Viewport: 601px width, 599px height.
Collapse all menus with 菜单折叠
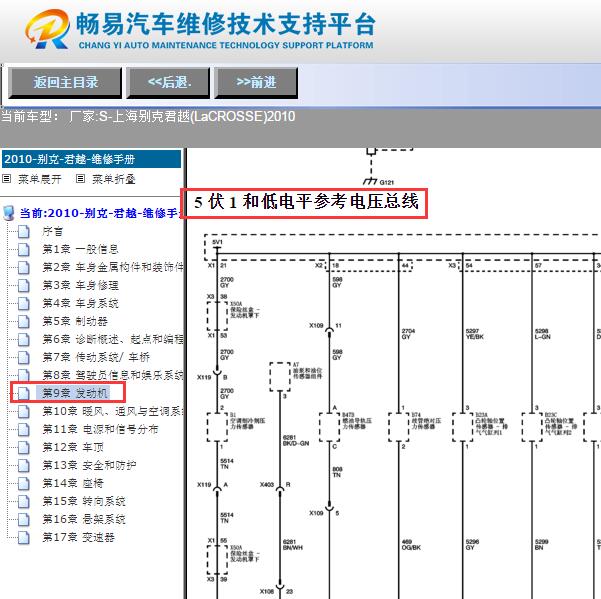pyautogui.click(x=114, y=179)
